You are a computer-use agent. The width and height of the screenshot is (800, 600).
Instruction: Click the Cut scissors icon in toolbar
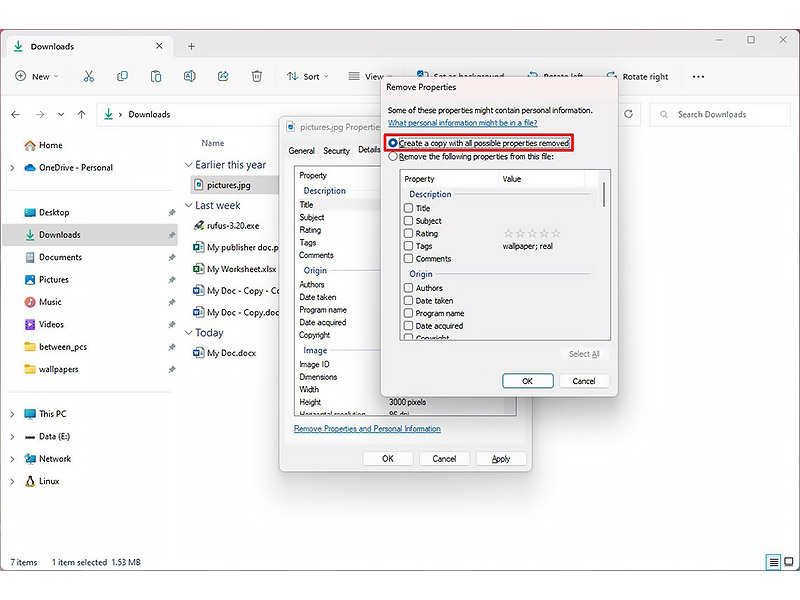tap(89, 77)
